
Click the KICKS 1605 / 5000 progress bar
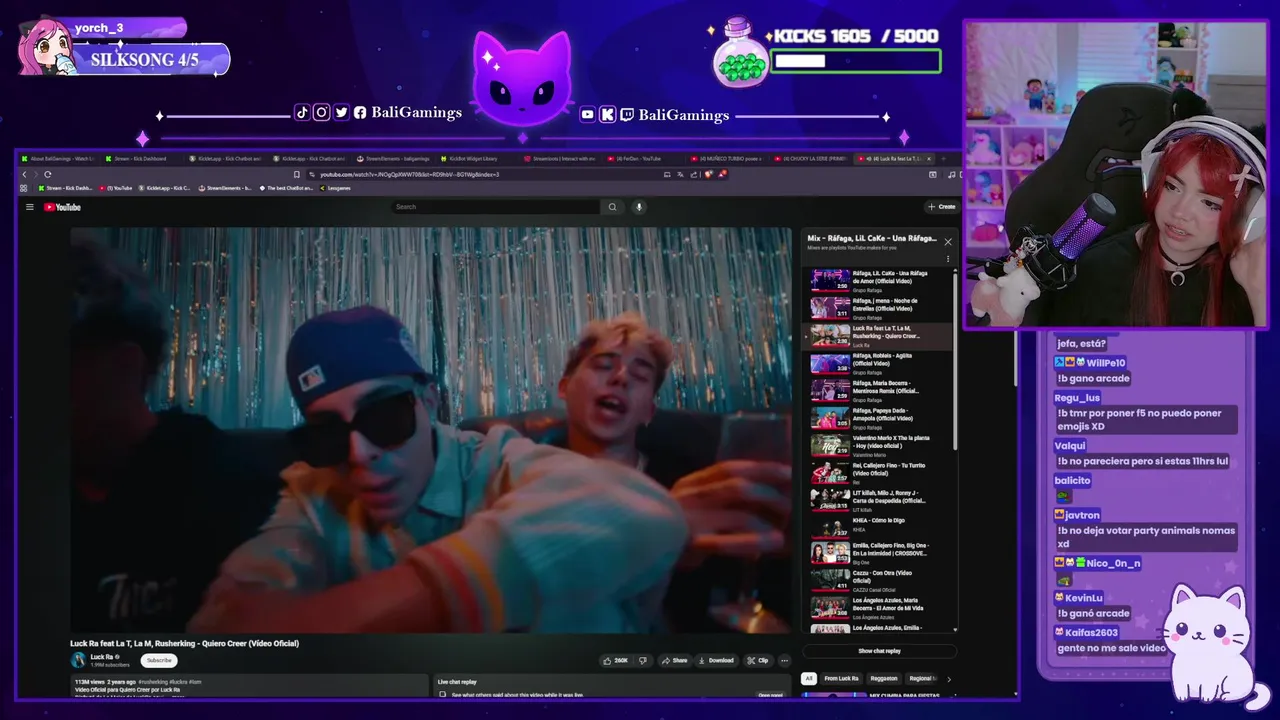coord(856,61)
